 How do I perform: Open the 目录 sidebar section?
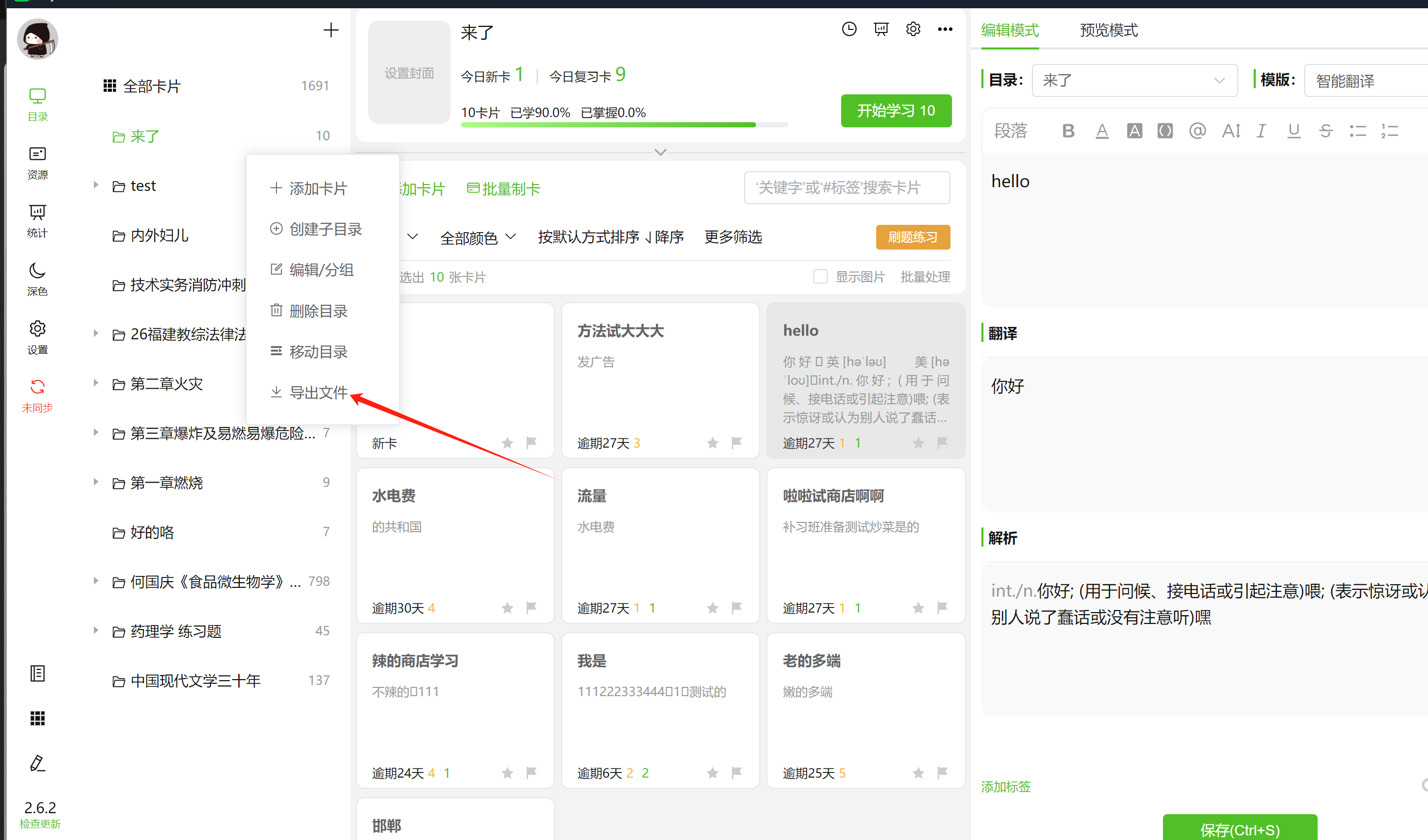(38, 105)
